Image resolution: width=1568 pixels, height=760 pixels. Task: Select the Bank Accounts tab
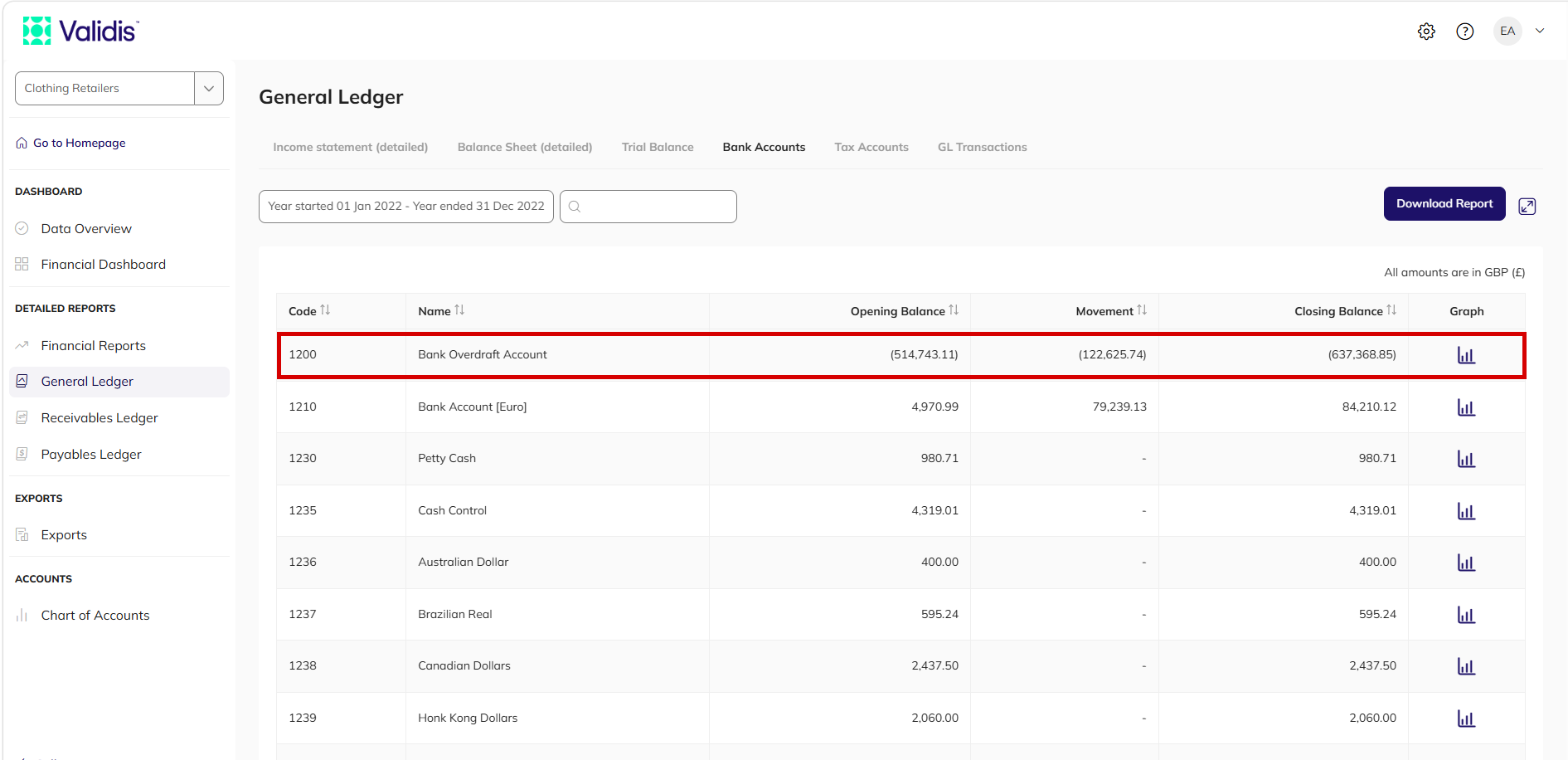764,147
